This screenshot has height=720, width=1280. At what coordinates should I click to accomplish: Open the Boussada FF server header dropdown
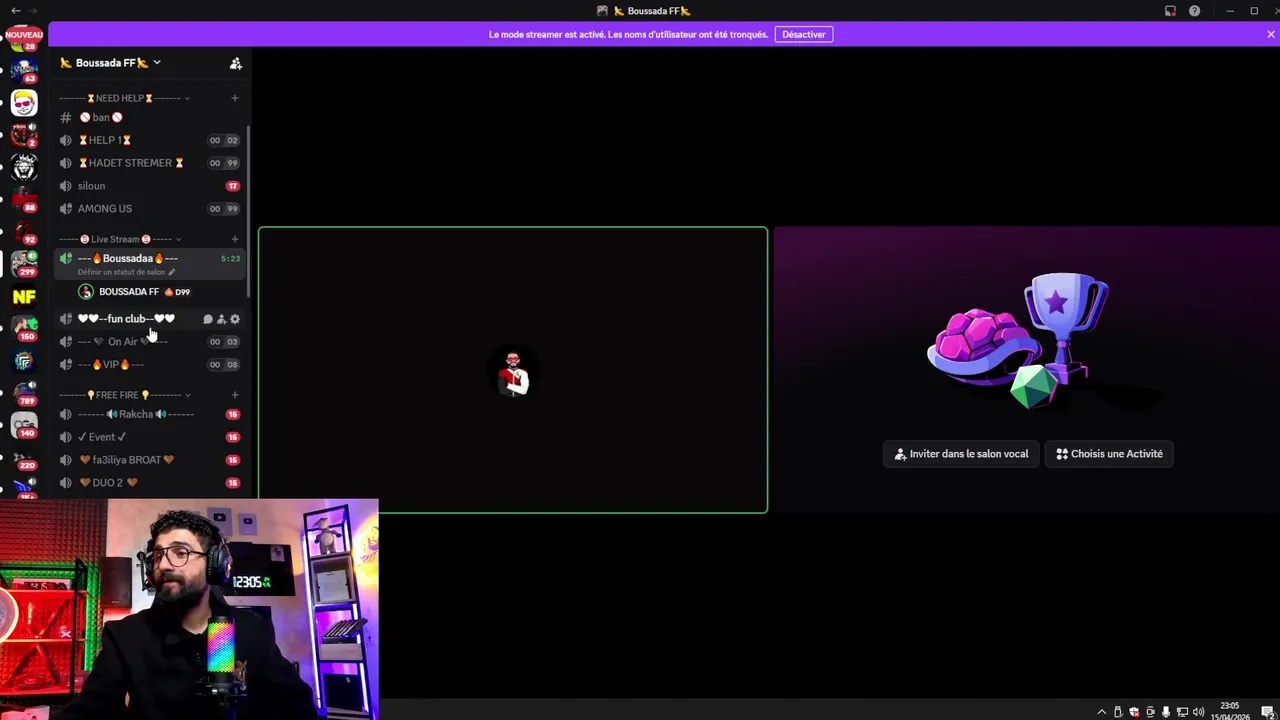110,63
